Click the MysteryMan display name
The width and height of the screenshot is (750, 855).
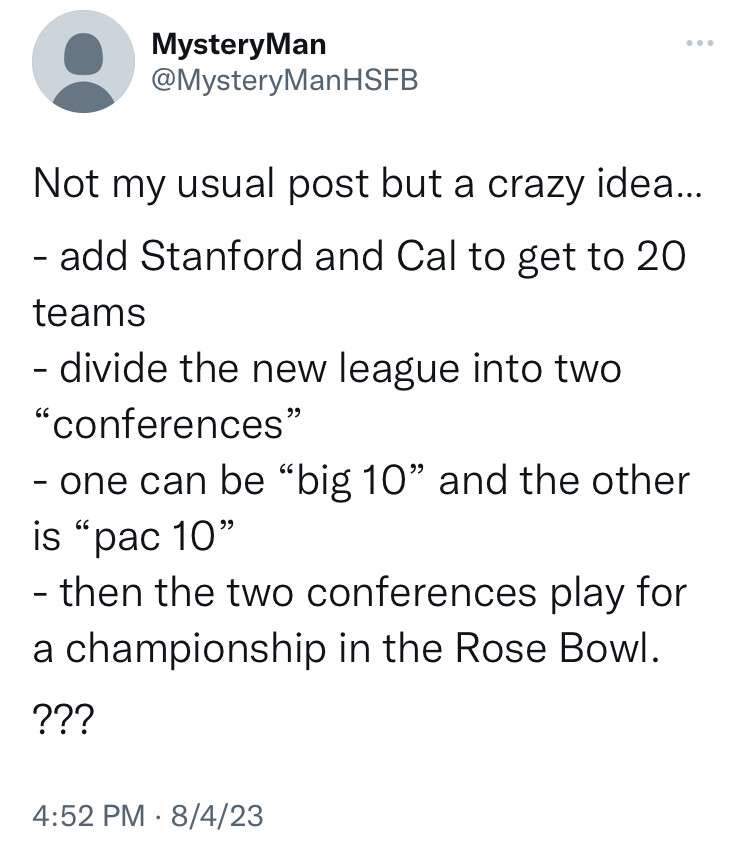tap(239, 44)
